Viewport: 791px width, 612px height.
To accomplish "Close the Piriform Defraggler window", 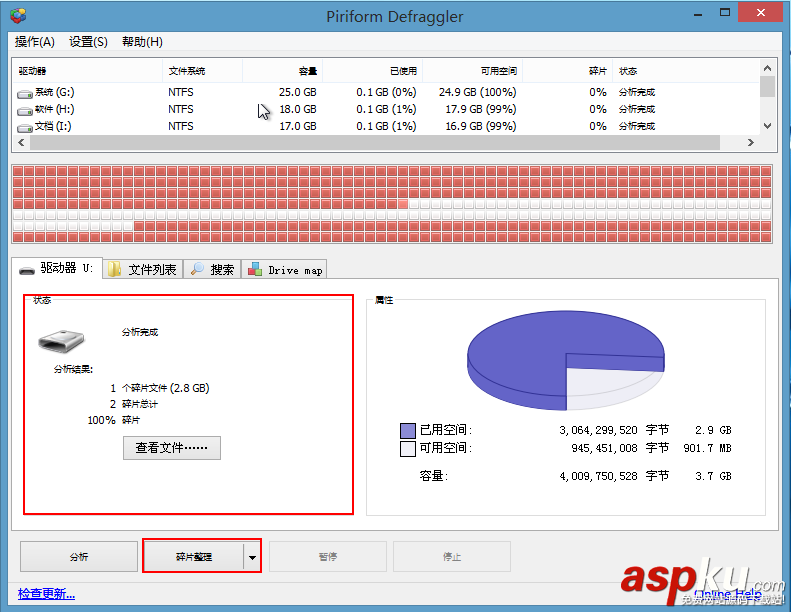I will coord(761,13).
